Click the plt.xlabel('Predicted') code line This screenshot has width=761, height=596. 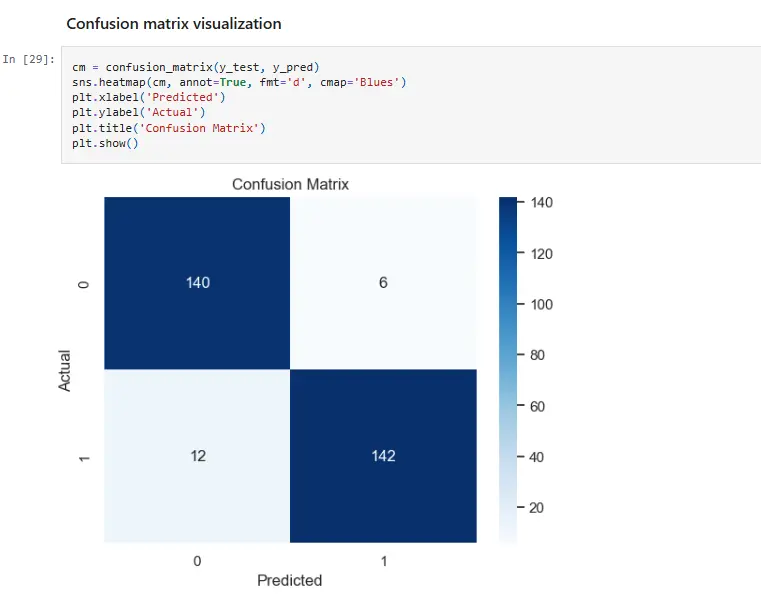148,97
